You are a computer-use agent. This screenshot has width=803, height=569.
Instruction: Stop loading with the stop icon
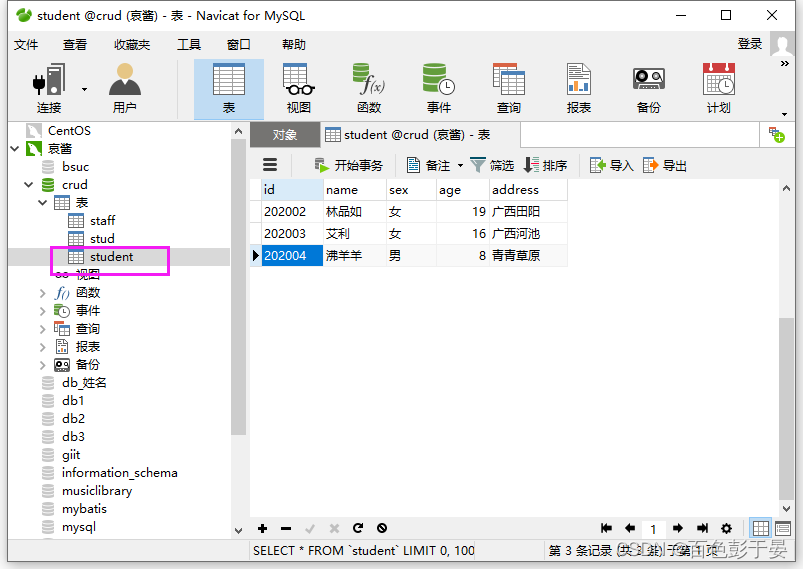coord(382,528)
